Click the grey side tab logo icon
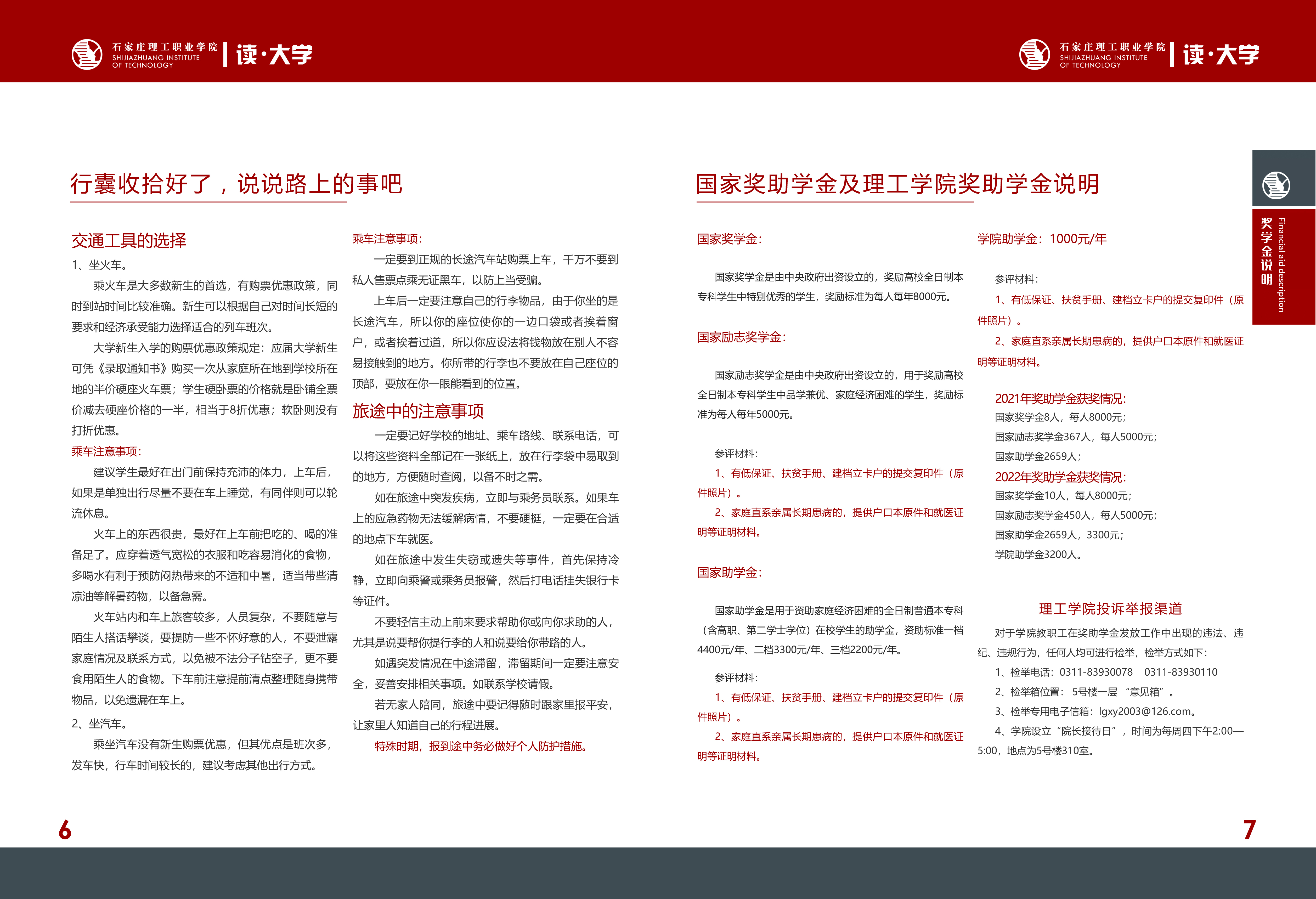1316x899 pixels. coord(1276,185)
